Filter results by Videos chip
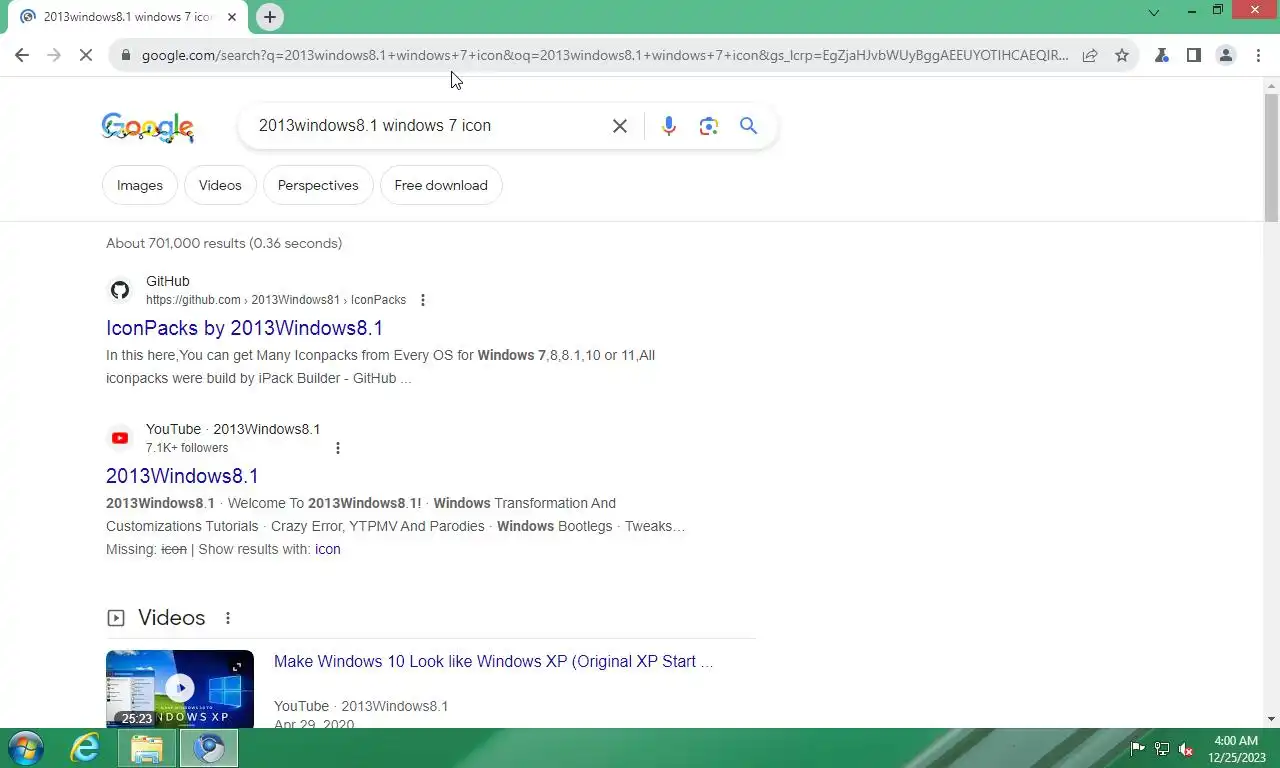The image size is (1280, 768). pyautogui.click(x=220, y=185)
